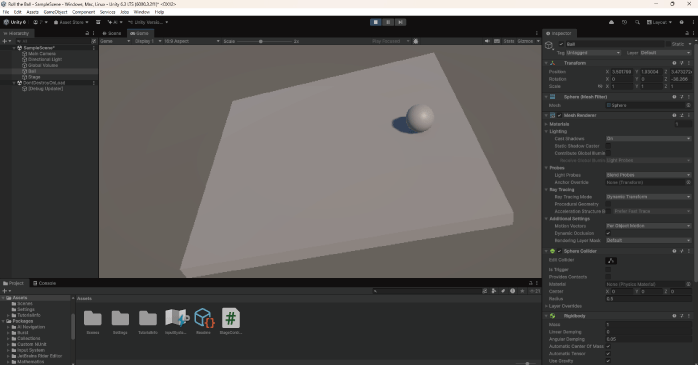Click the Rotation Z input field
Image resolution: width=698 pixels, height=365 pixels.
click(x=681, y=79)
